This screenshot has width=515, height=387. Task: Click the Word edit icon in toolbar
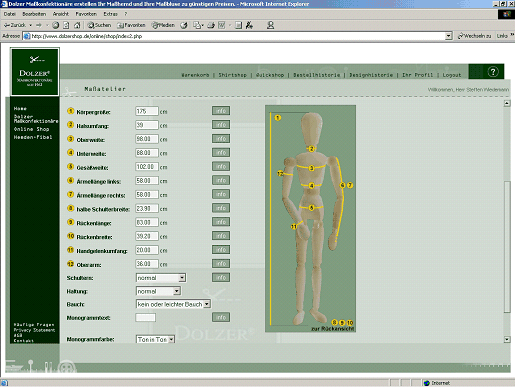click(222, 25)
